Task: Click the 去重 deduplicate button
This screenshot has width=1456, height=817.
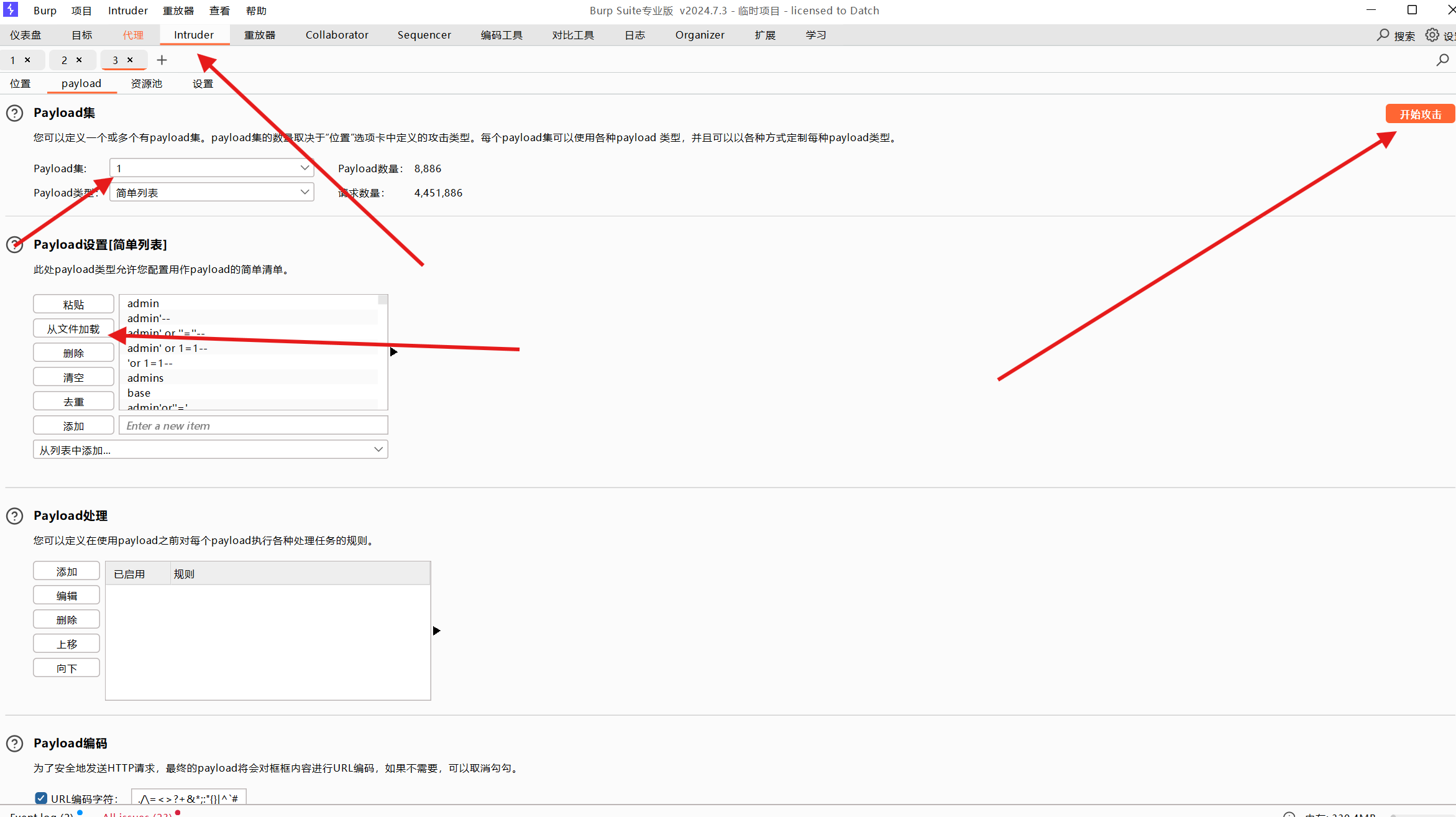Action: (73, 401)
